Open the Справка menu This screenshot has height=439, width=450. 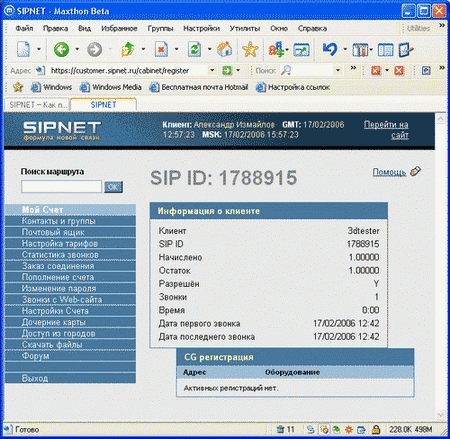point(312,28)
